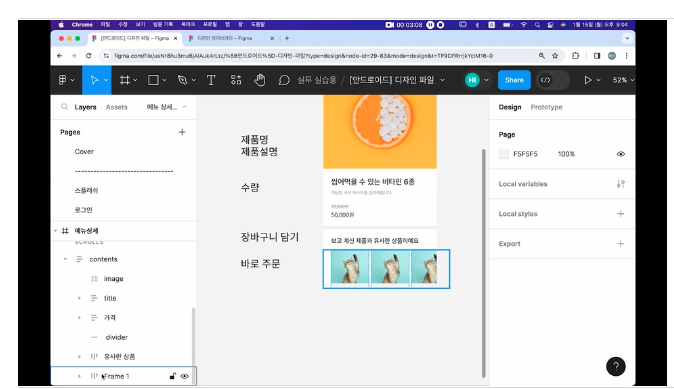Open the user avatar HI menu
The height and width of the screenshot is (389, 674).
pos(472,80)
